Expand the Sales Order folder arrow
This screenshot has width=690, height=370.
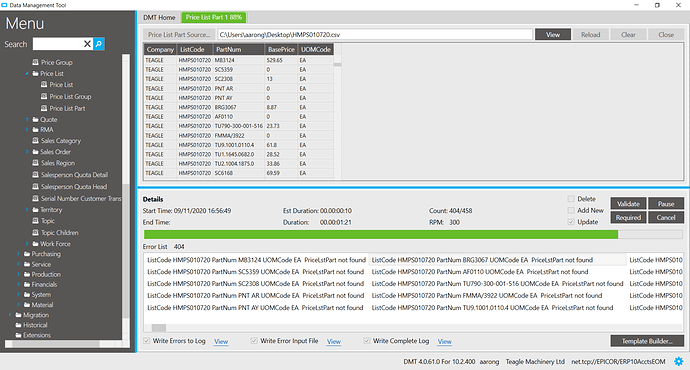pyautogui.click(x=27, y=152)
